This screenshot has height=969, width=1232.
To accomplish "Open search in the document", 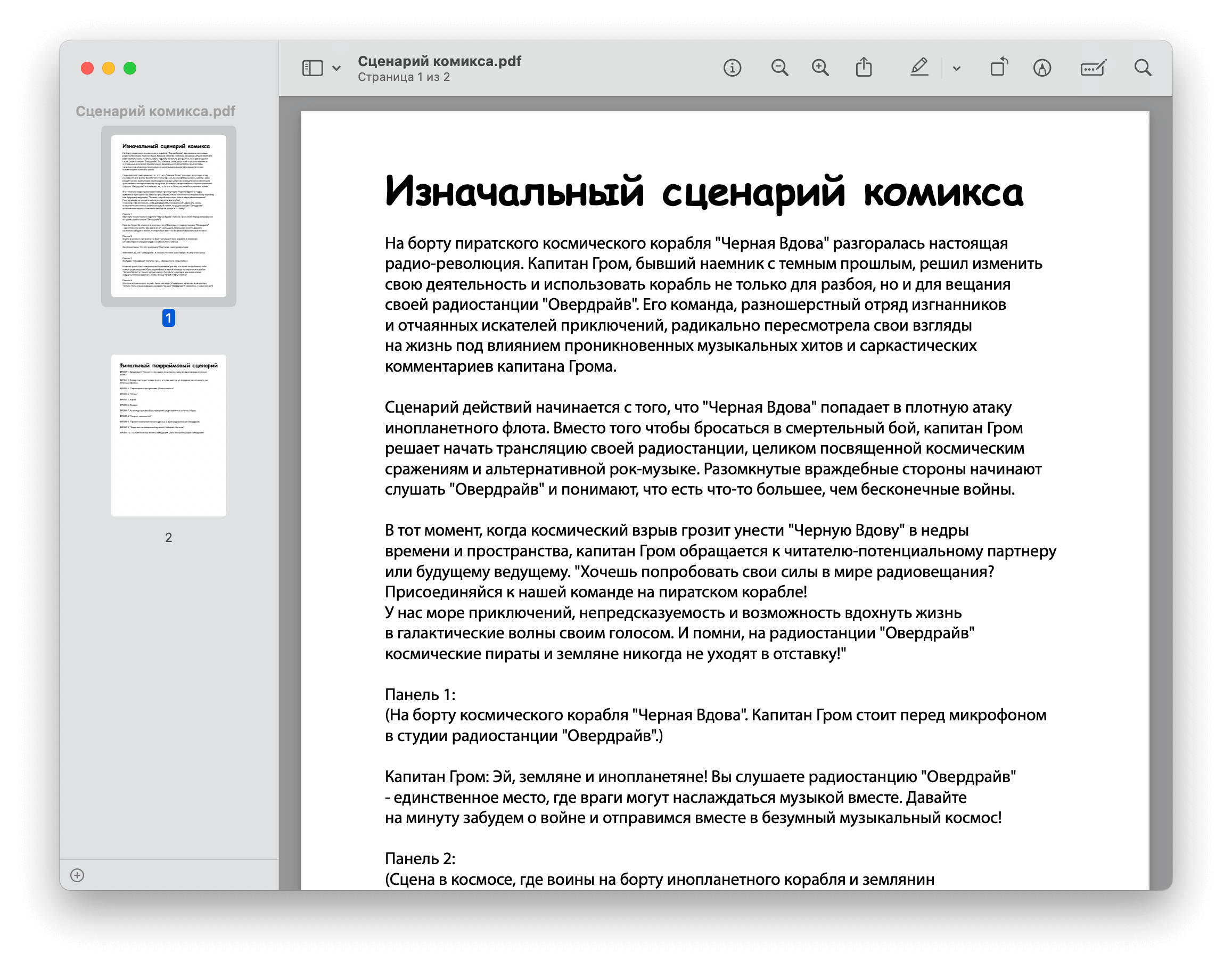I will [x=1143, y=68].
